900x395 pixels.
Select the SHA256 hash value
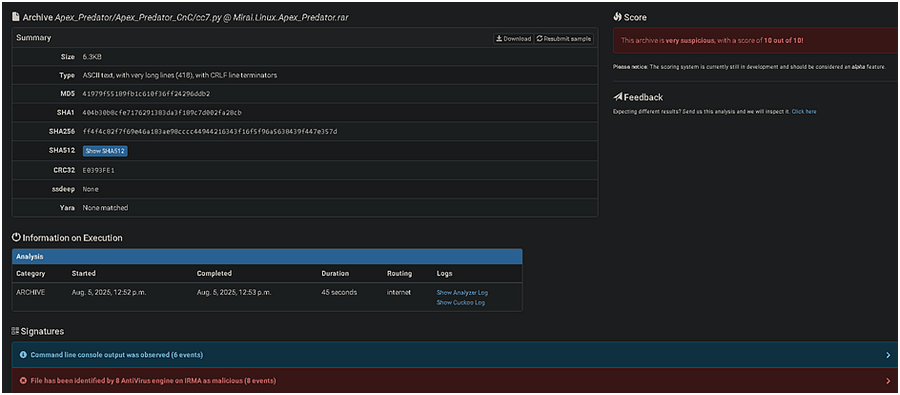point(210,132)
